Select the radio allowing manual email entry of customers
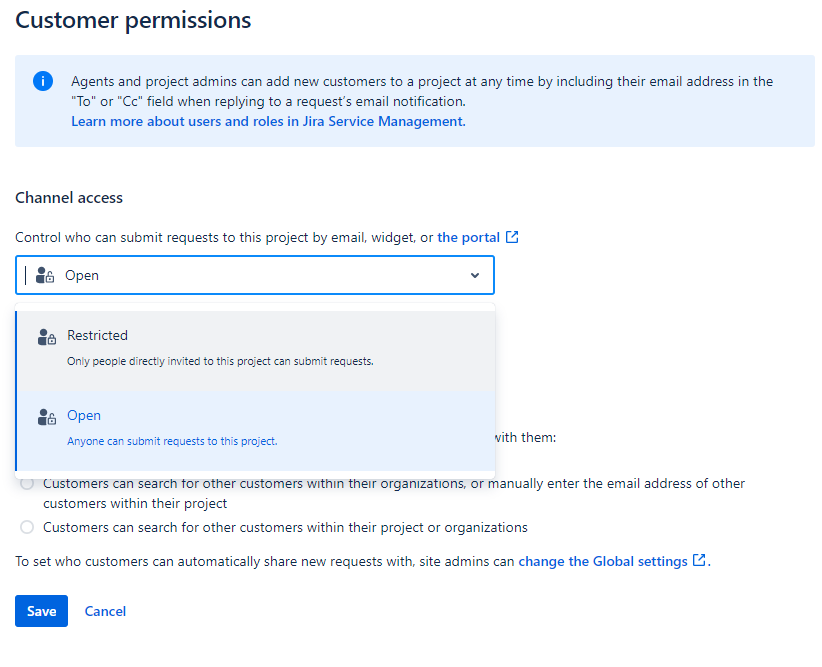The width and height of the screenshot is (822, 667). pyautogui.click(x=26, y=483)
